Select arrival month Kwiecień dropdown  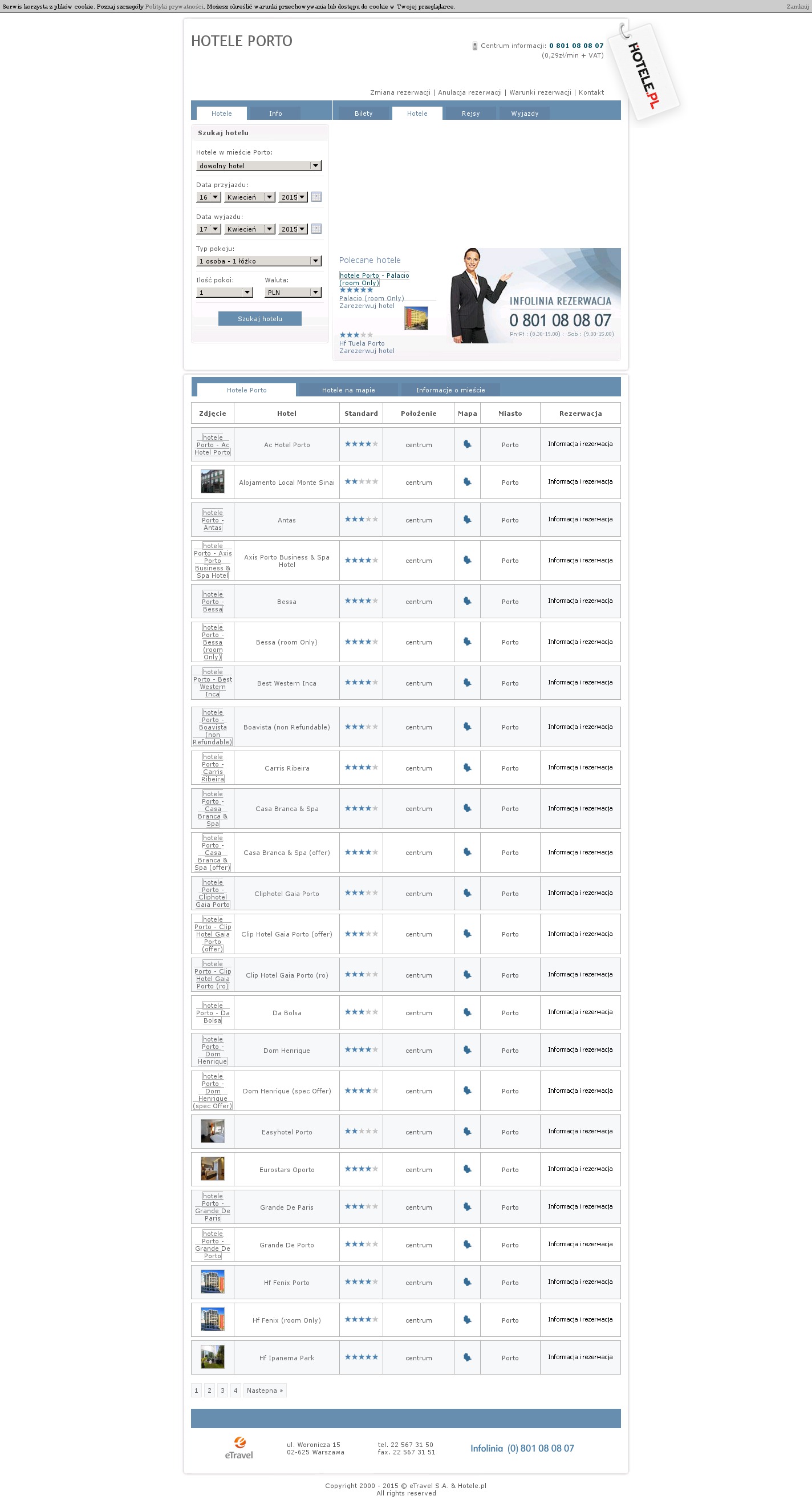point(249,197)
